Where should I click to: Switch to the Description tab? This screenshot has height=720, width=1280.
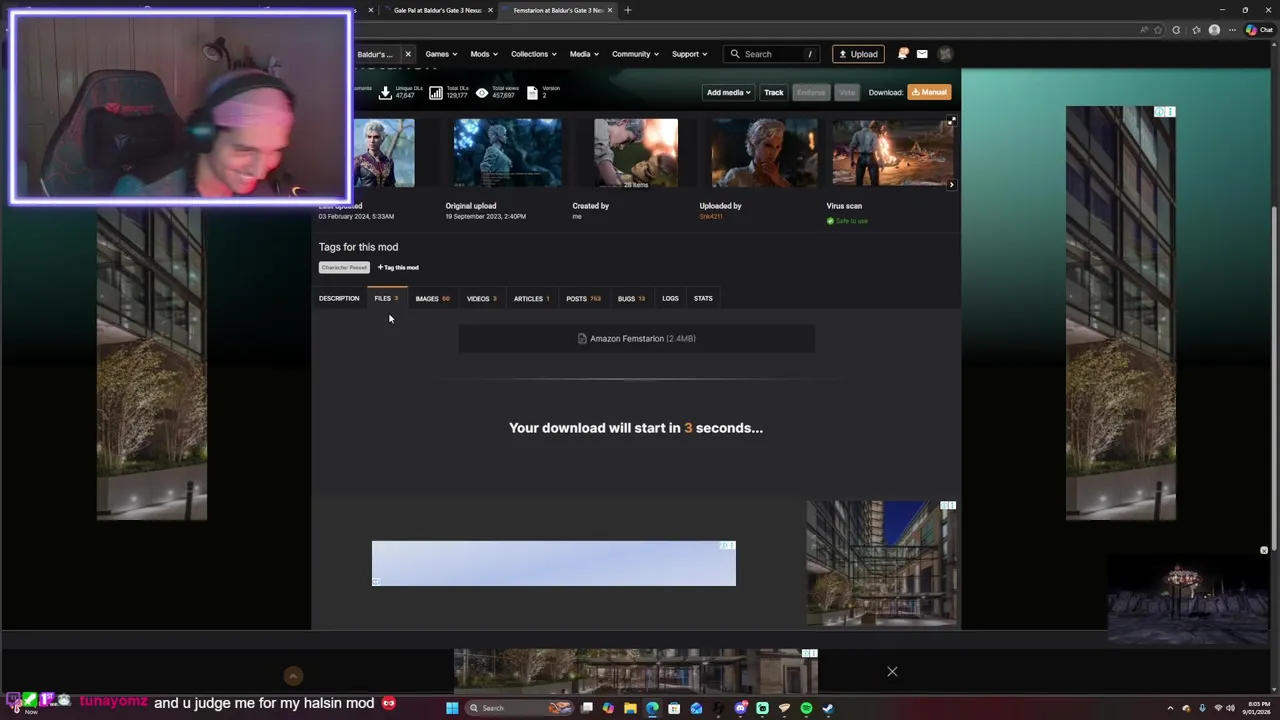339,298
